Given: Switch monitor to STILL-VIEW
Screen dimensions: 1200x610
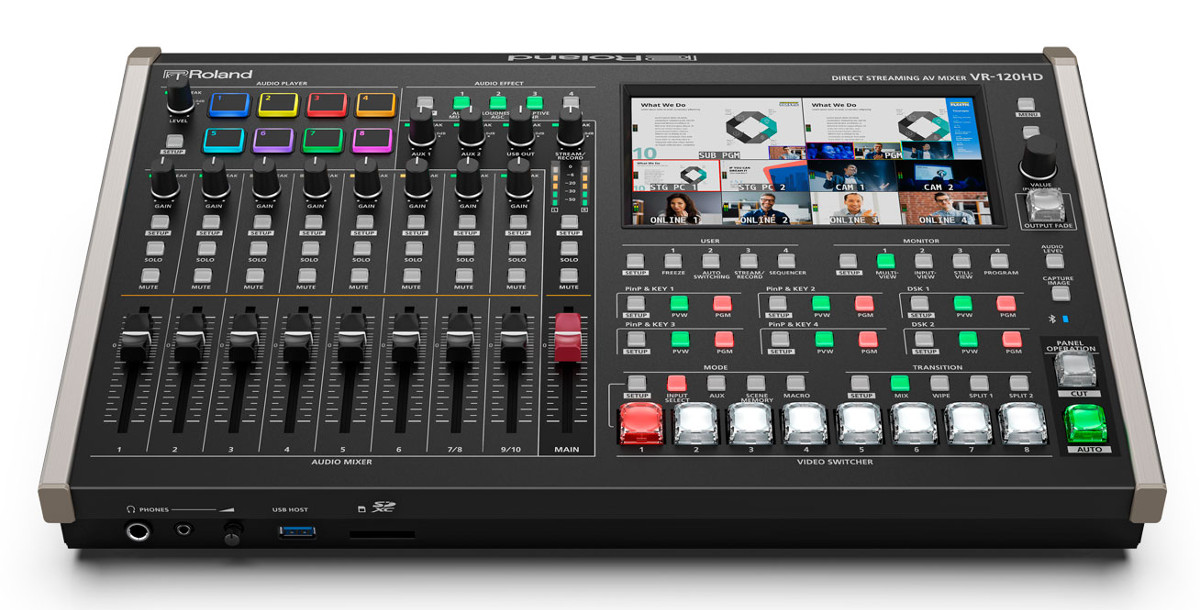Looking at the screenshot, I should click(961, 261).
